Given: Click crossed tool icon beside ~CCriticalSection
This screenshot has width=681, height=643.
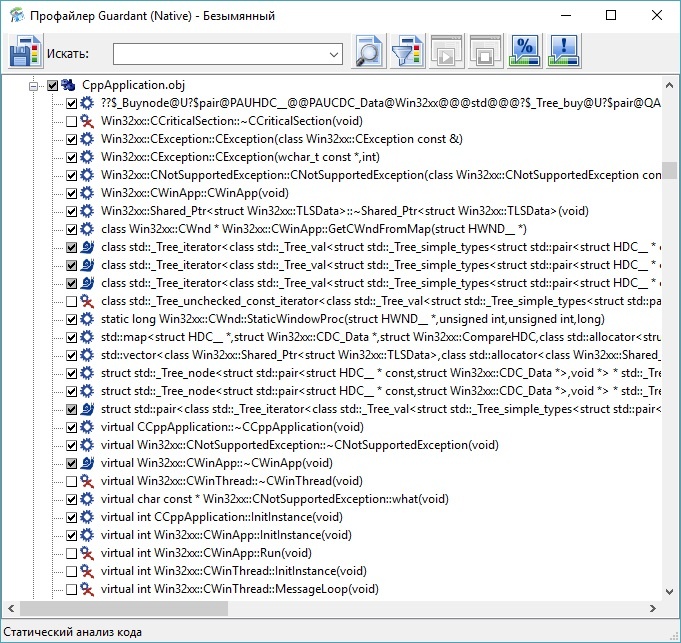Looking at the screenshot, I should coord(88,121).
